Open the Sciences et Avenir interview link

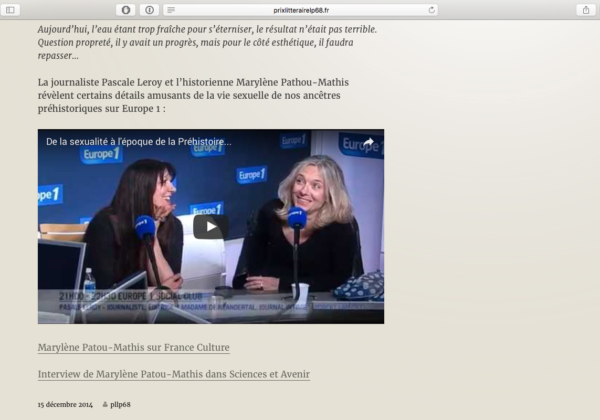point(174,374)
